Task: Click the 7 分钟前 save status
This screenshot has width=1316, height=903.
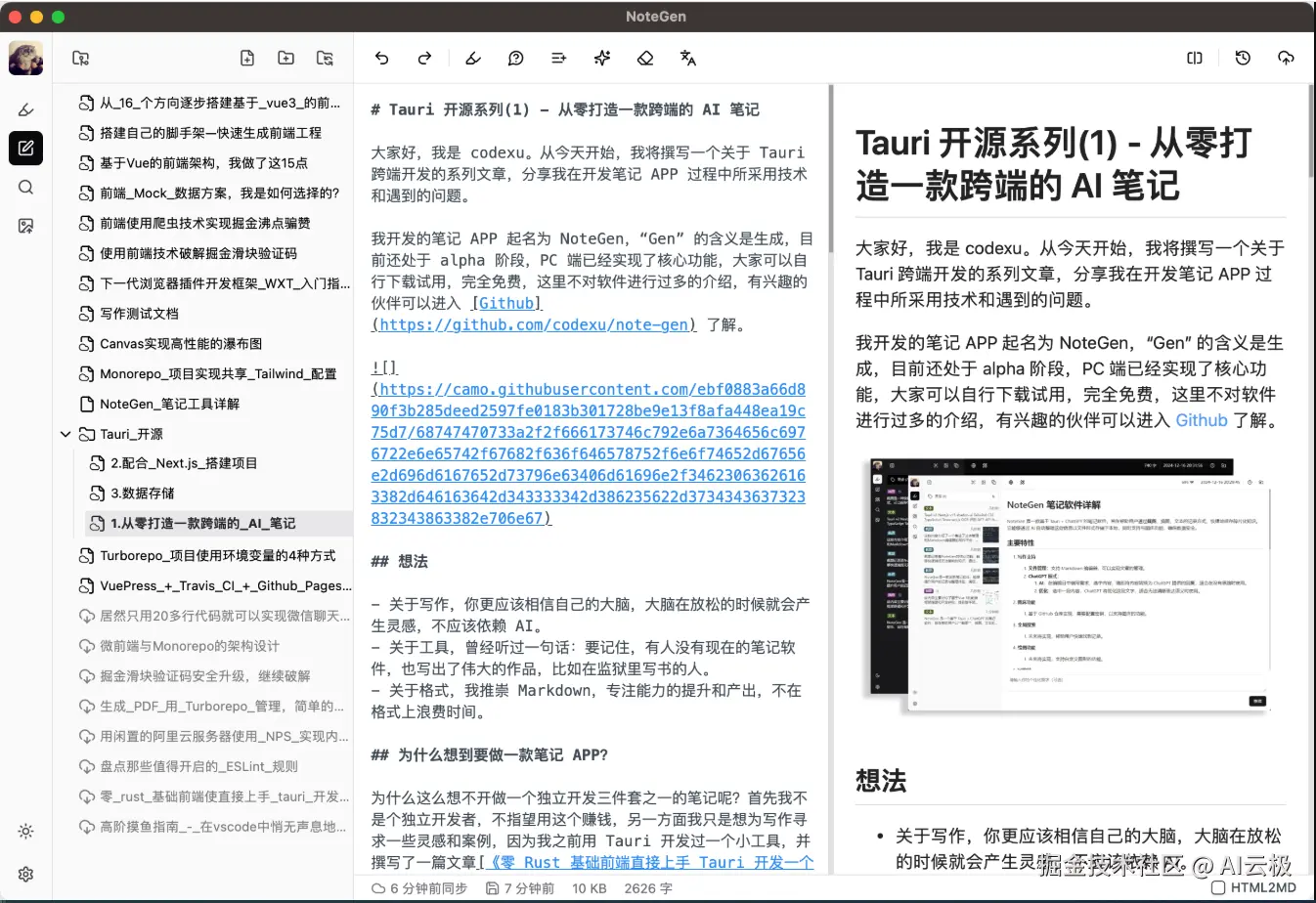Action: pyautogui.click(x=519, y=888)
